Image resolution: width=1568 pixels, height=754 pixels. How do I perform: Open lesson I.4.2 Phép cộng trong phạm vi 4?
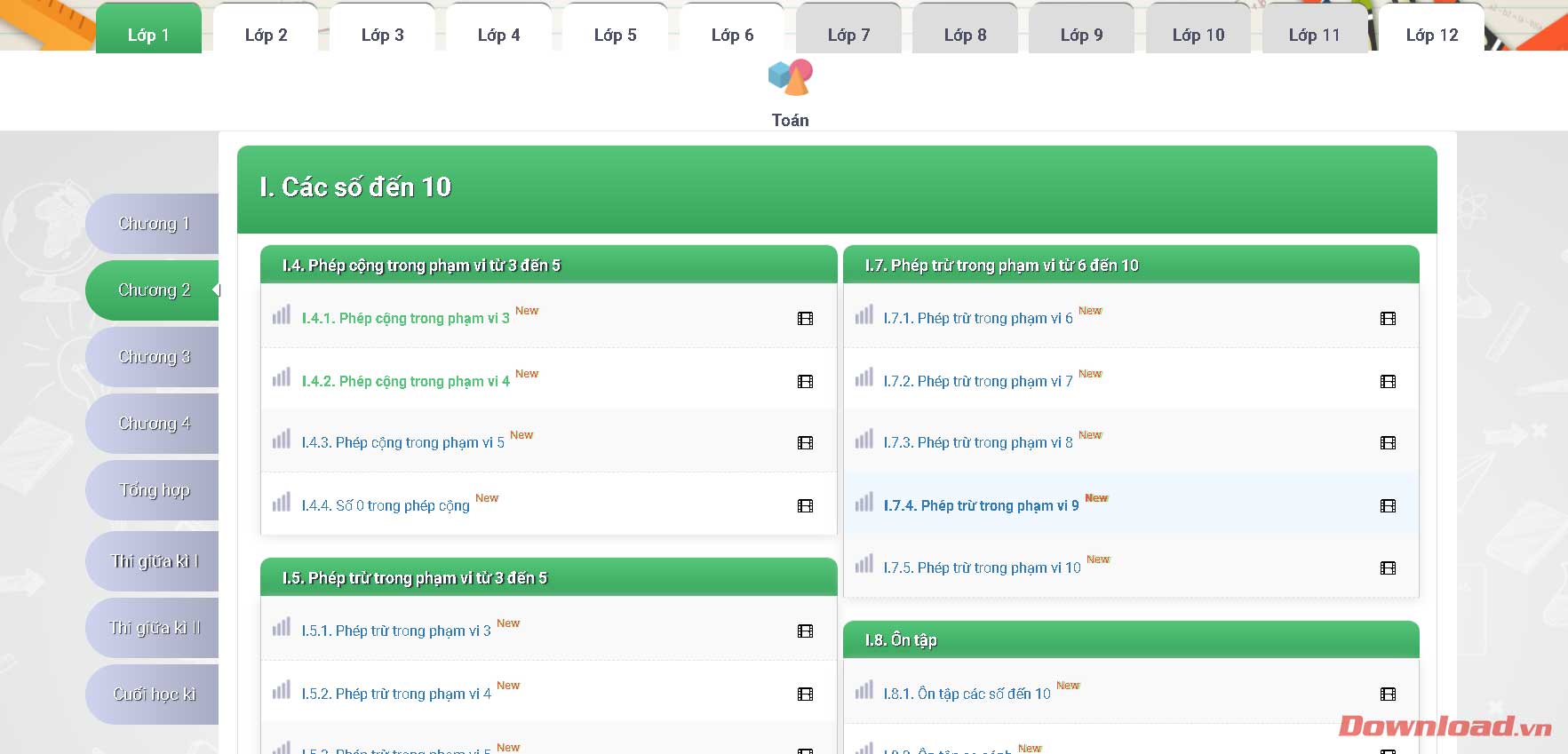pos(405,381)
